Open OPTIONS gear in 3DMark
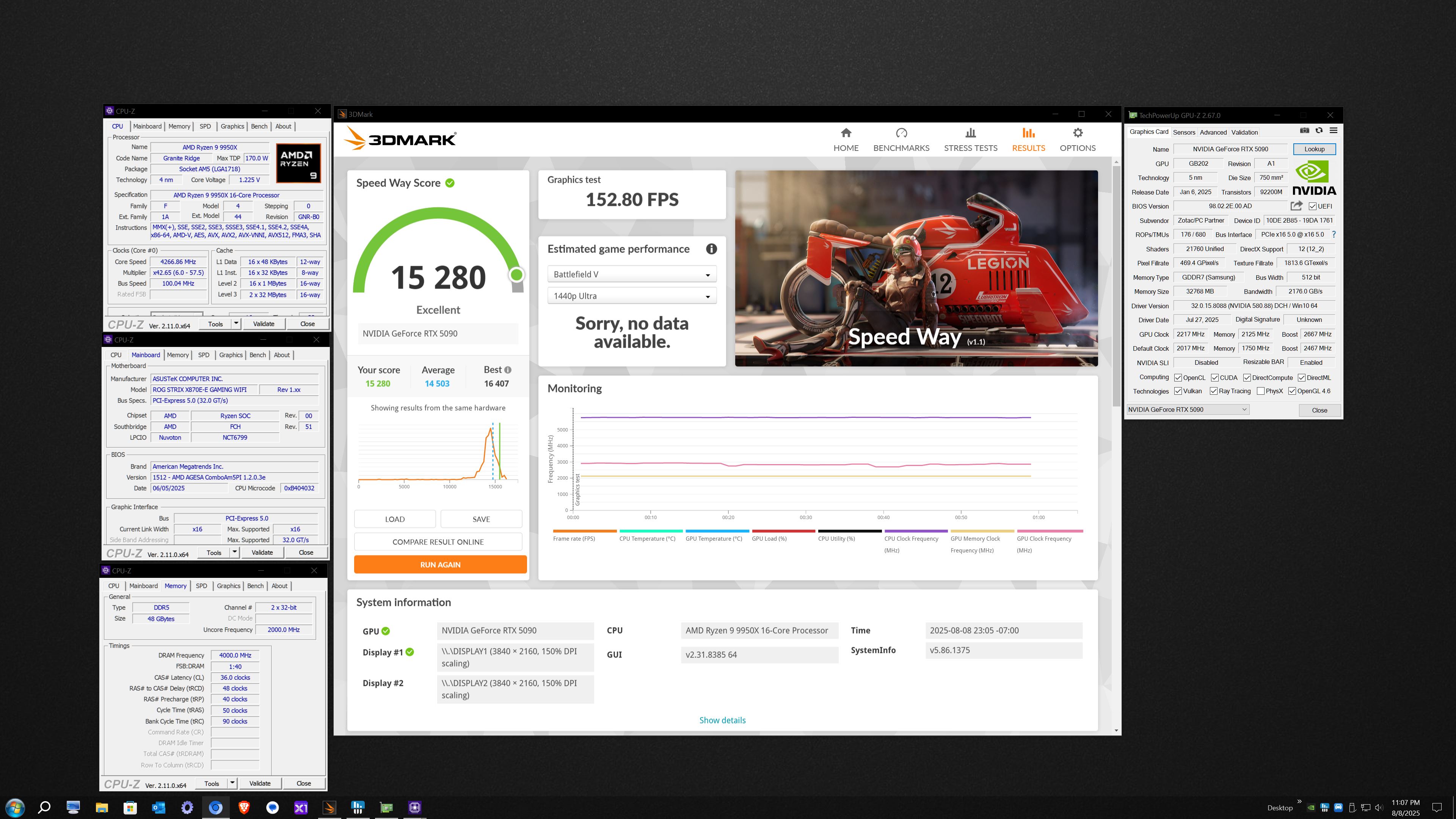The image size is (1456, 819). coord(1077,140)
